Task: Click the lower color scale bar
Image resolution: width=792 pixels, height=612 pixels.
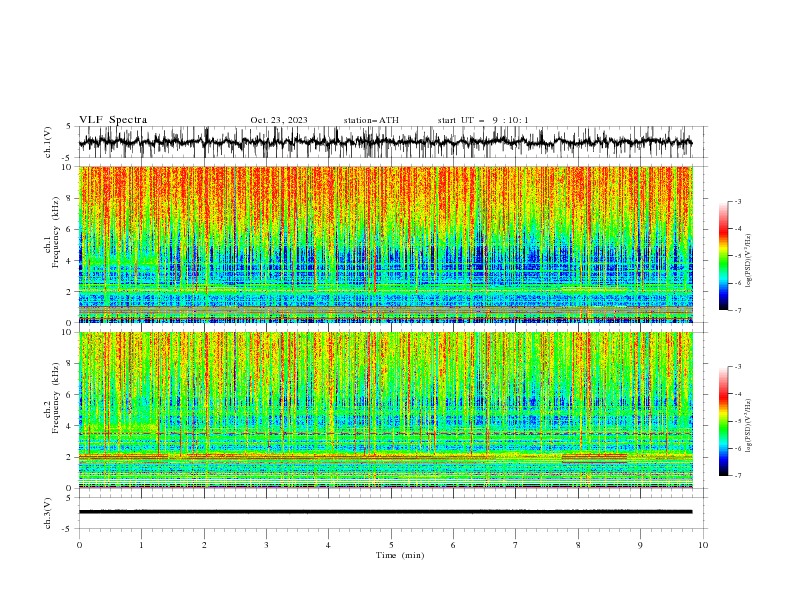Action: click(723, 421)
